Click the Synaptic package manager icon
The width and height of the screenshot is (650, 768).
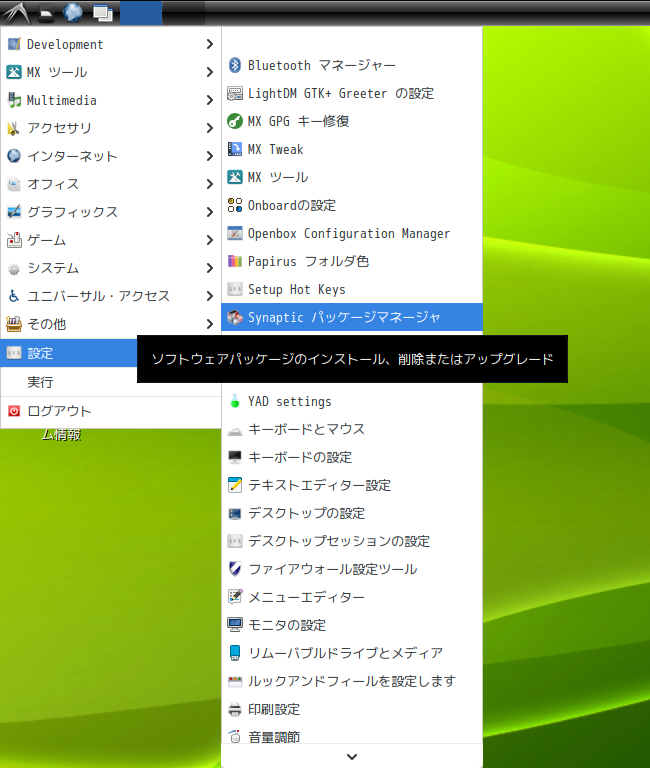tap(235, 317)
